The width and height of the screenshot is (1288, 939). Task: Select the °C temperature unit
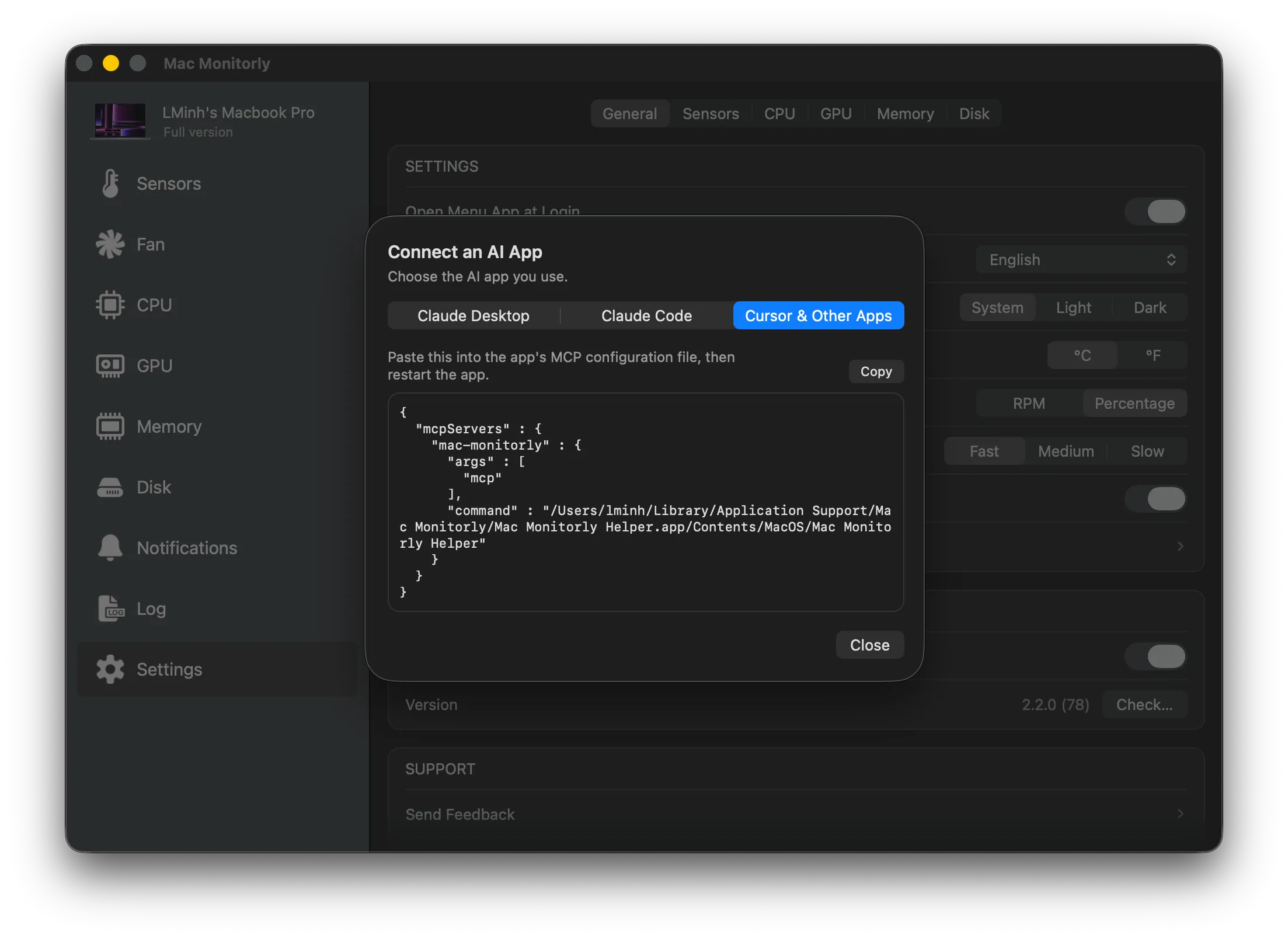(x=1082, y=355)
